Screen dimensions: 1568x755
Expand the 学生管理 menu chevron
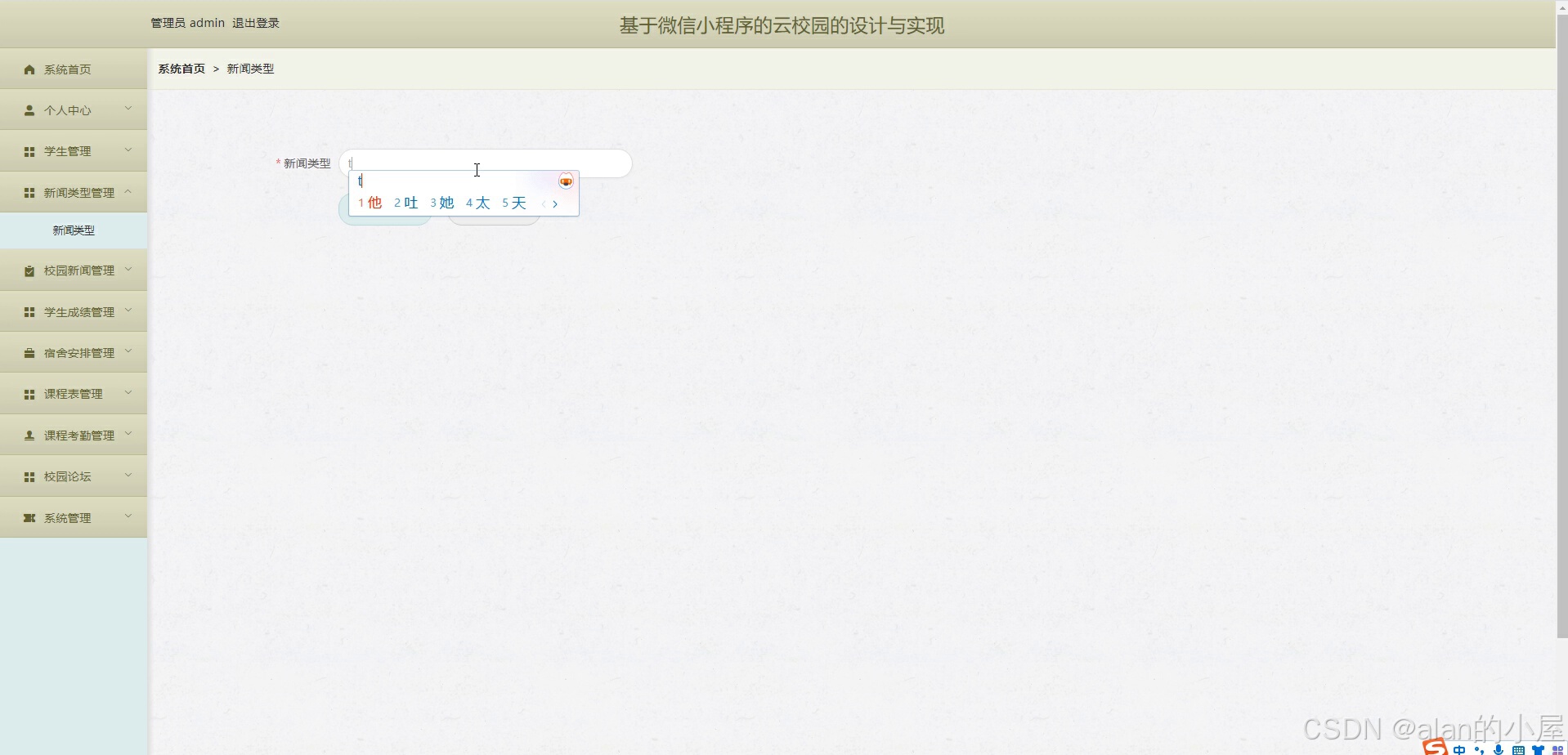click(128, 150)
